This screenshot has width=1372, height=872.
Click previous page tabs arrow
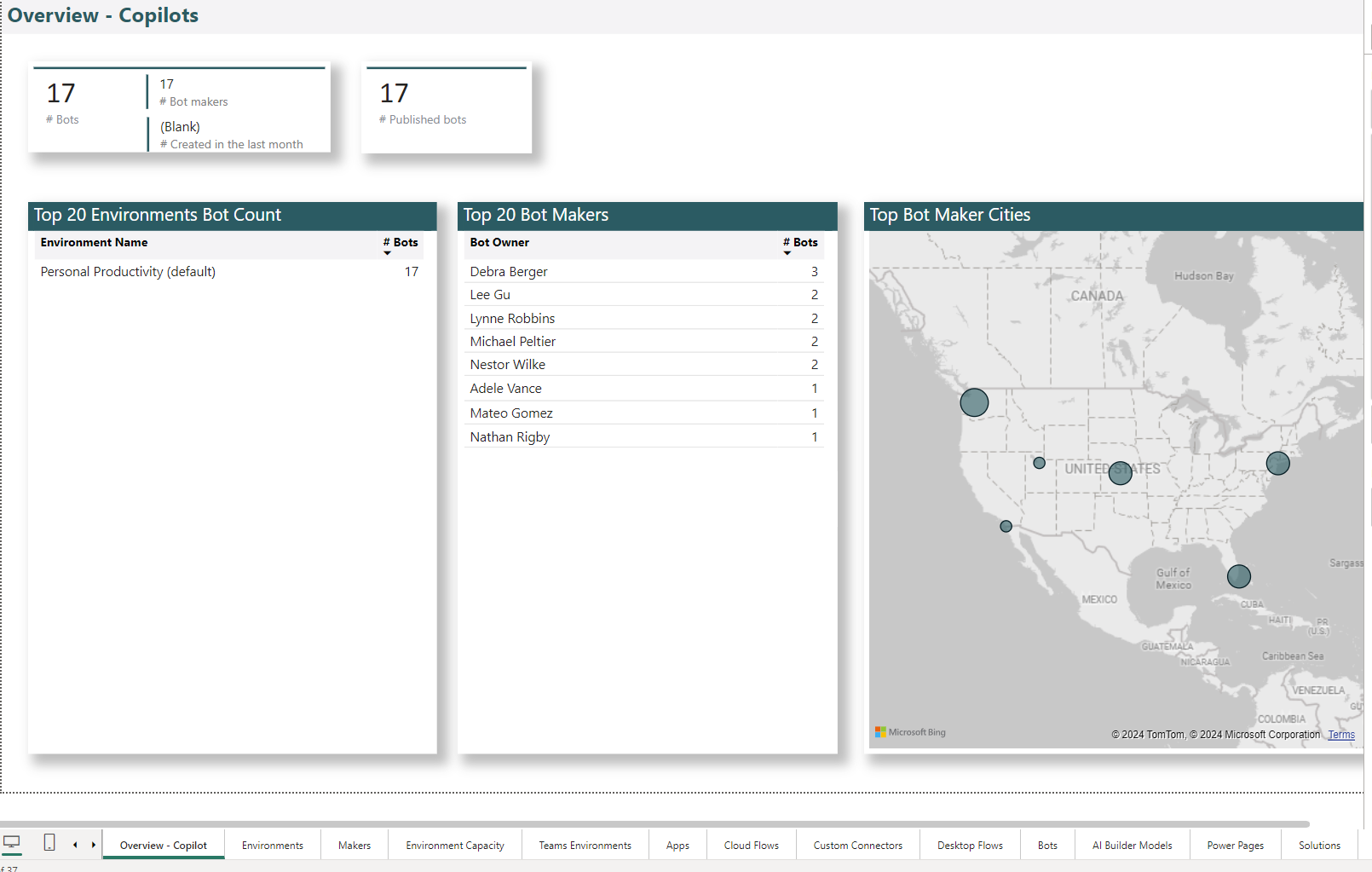point(75,845)
